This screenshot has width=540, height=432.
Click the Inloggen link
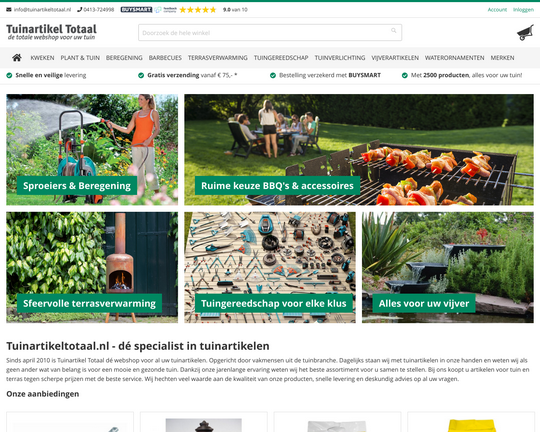pos(523,10)
